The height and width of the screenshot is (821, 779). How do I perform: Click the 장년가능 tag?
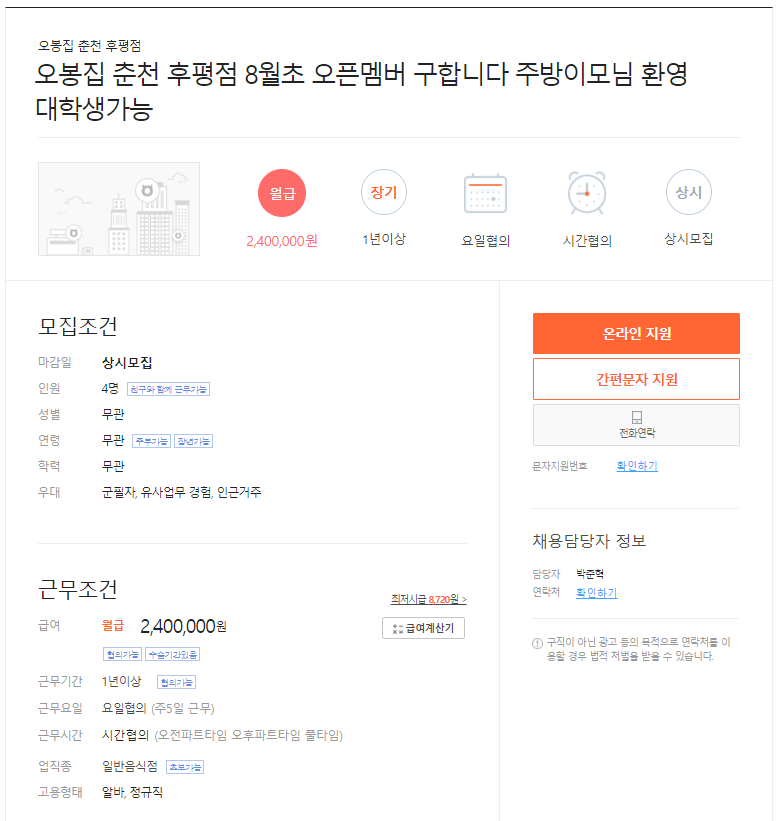(194, 441)
